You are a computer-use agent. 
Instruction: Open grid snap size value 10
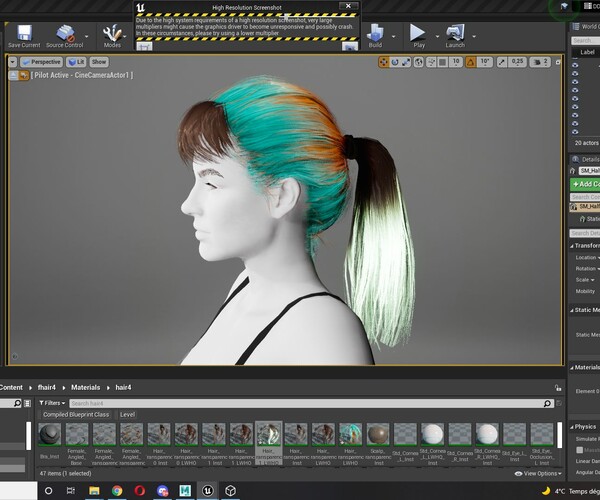[456, 62]
